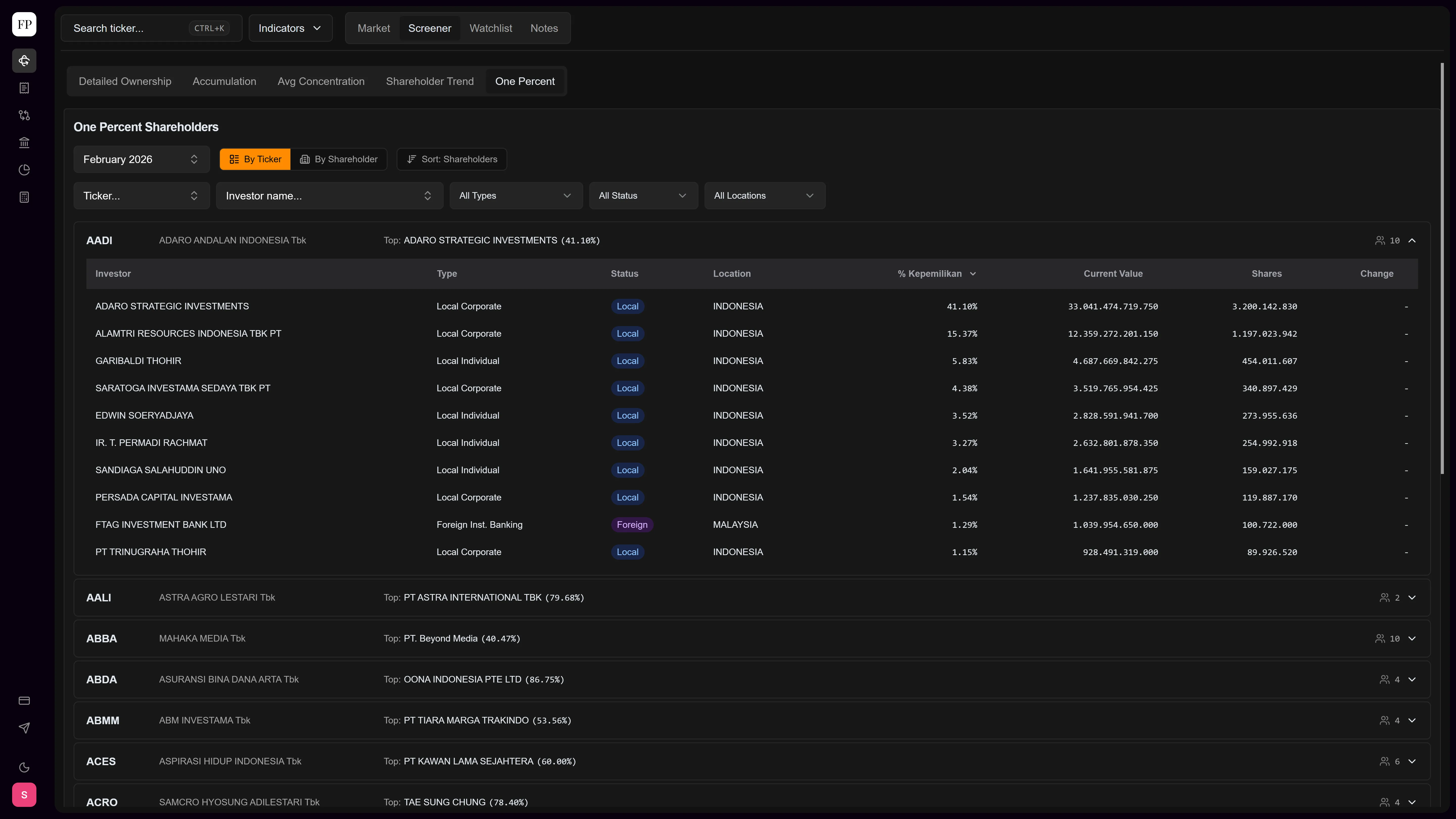This screenshot has height=819, width=1456.
Task: Switch to the Watchlist tab
Action: (491, 28)
